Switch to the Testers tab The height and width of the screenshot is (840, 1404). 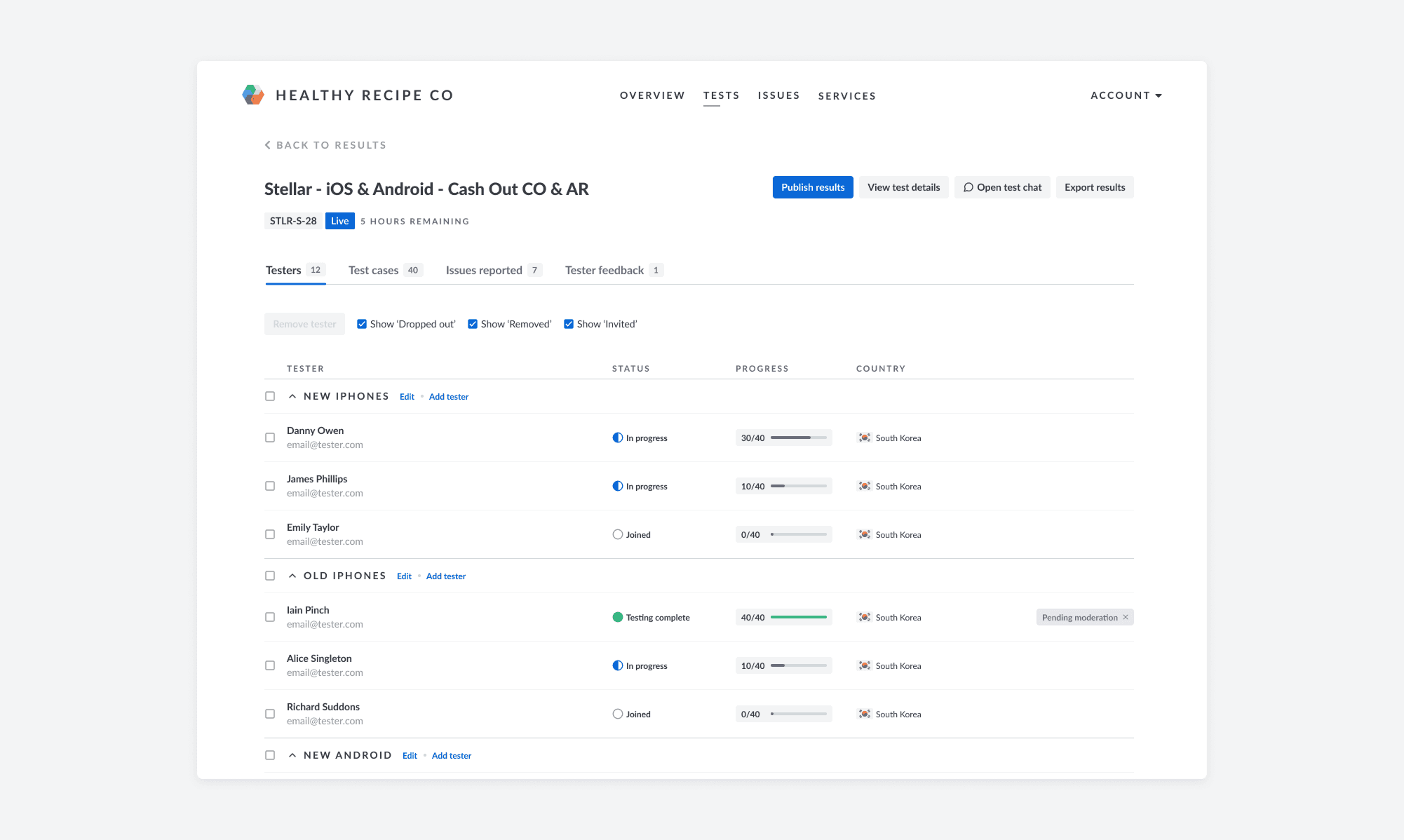click(x=295, y=270)
